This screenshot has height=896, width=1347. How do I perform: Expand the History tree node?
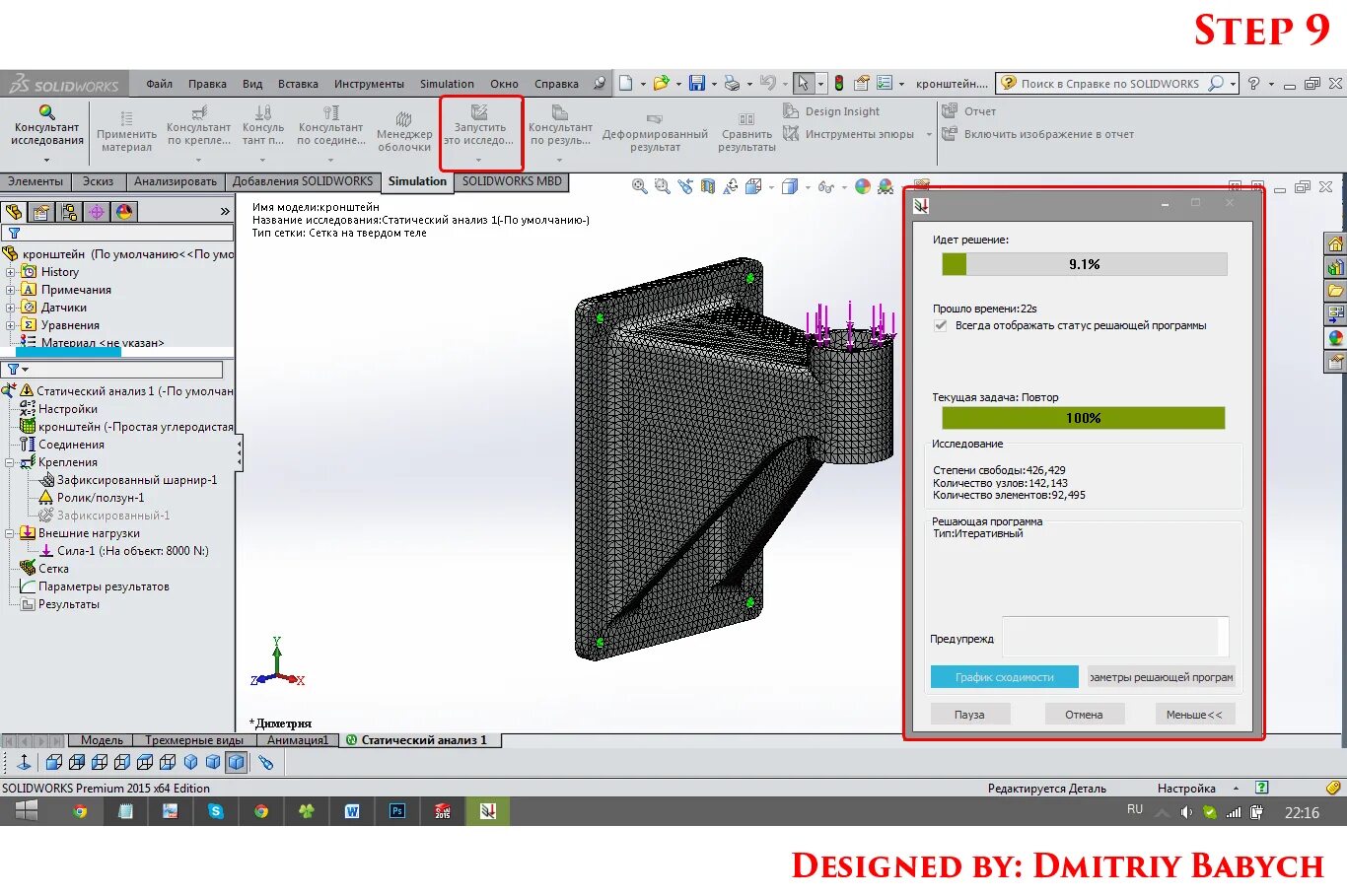click(10, 272)
